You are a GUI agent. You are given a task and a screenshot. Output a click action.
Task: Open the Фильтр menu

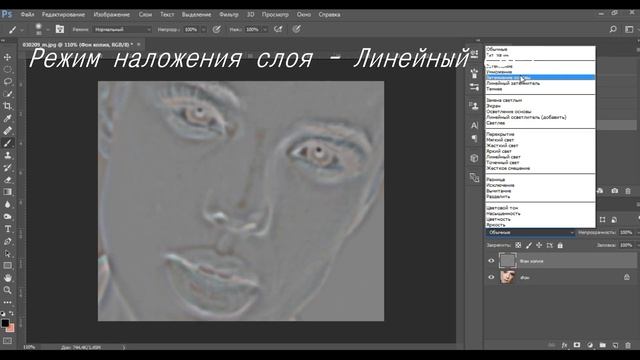coord(229,14)
